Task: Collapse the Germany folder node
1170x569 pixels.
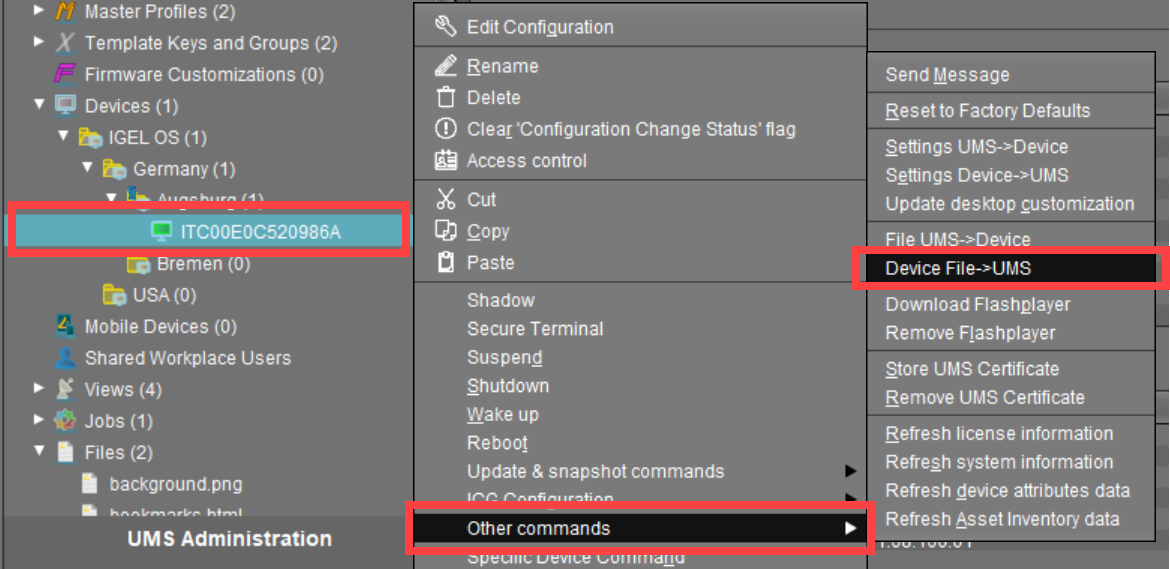Action: (x=87, y=168)
